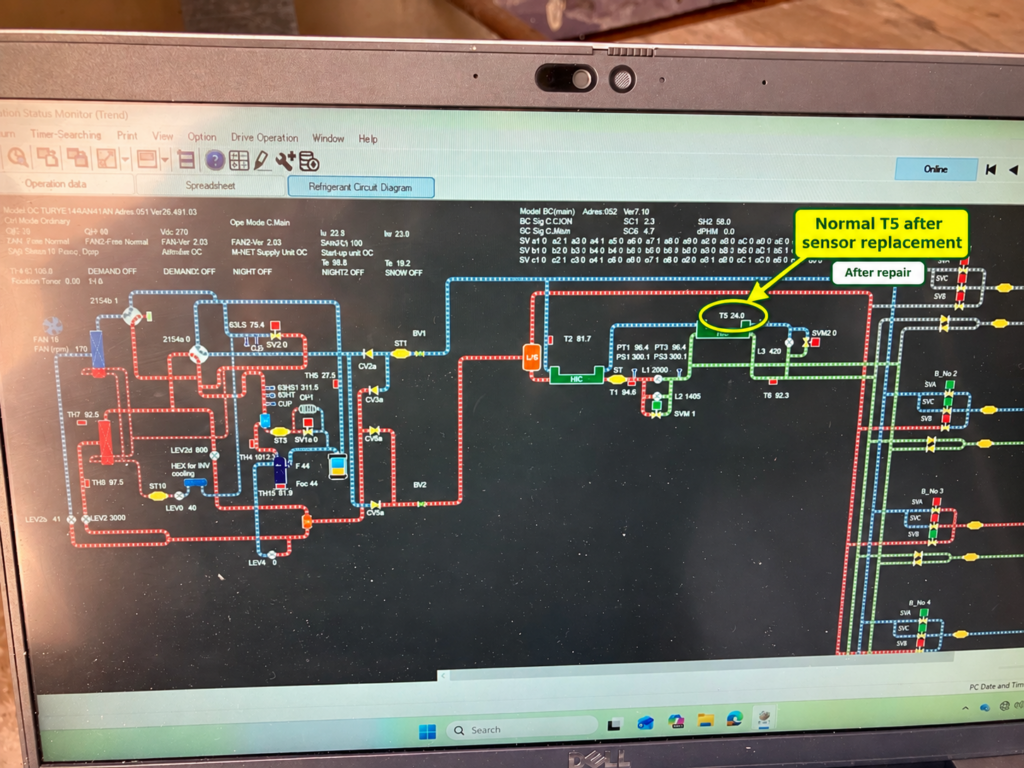Launch Microsoft Edge from the taskbar
The height and width of the screenshot is (768, 1024).
pos(735,719)
